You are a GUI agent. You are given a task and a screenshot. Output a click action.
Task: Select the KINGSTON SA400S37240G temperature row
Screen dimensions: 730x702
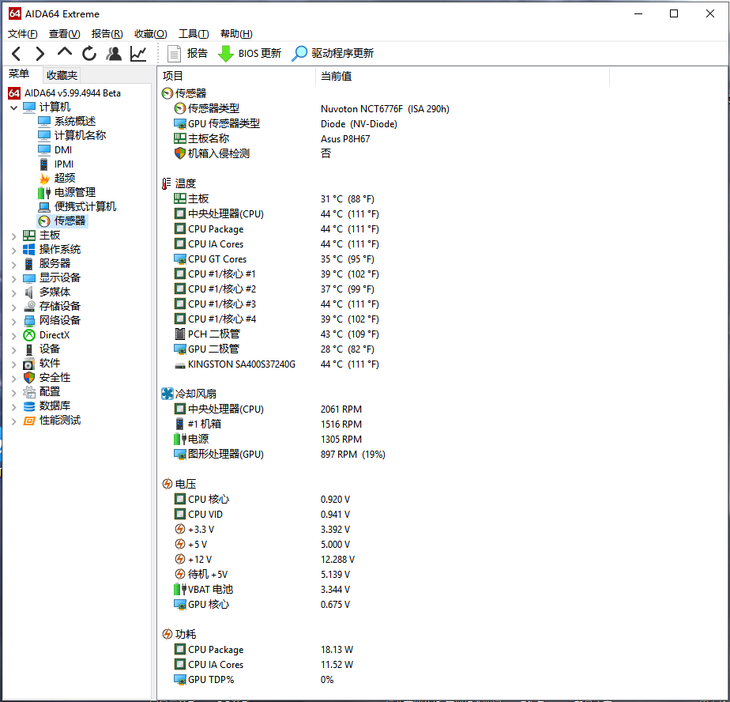click(276, 364)
